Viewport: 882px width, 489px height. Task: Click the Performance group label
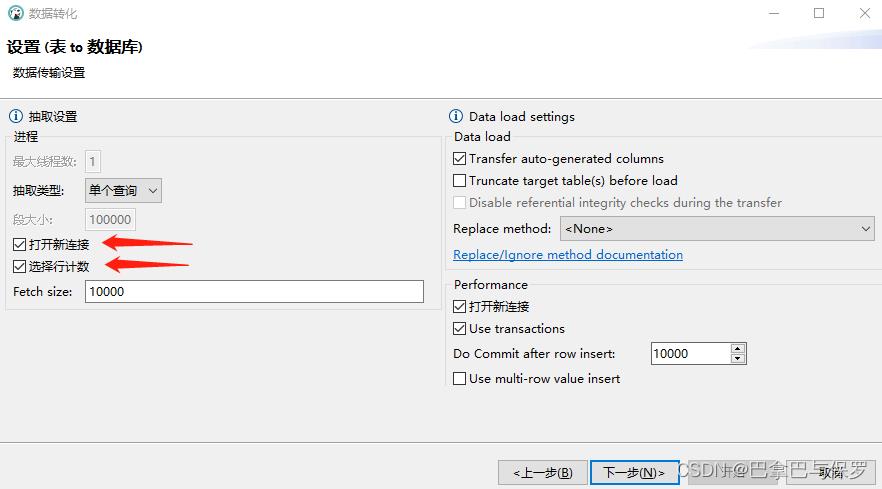[x=491, y=285]
